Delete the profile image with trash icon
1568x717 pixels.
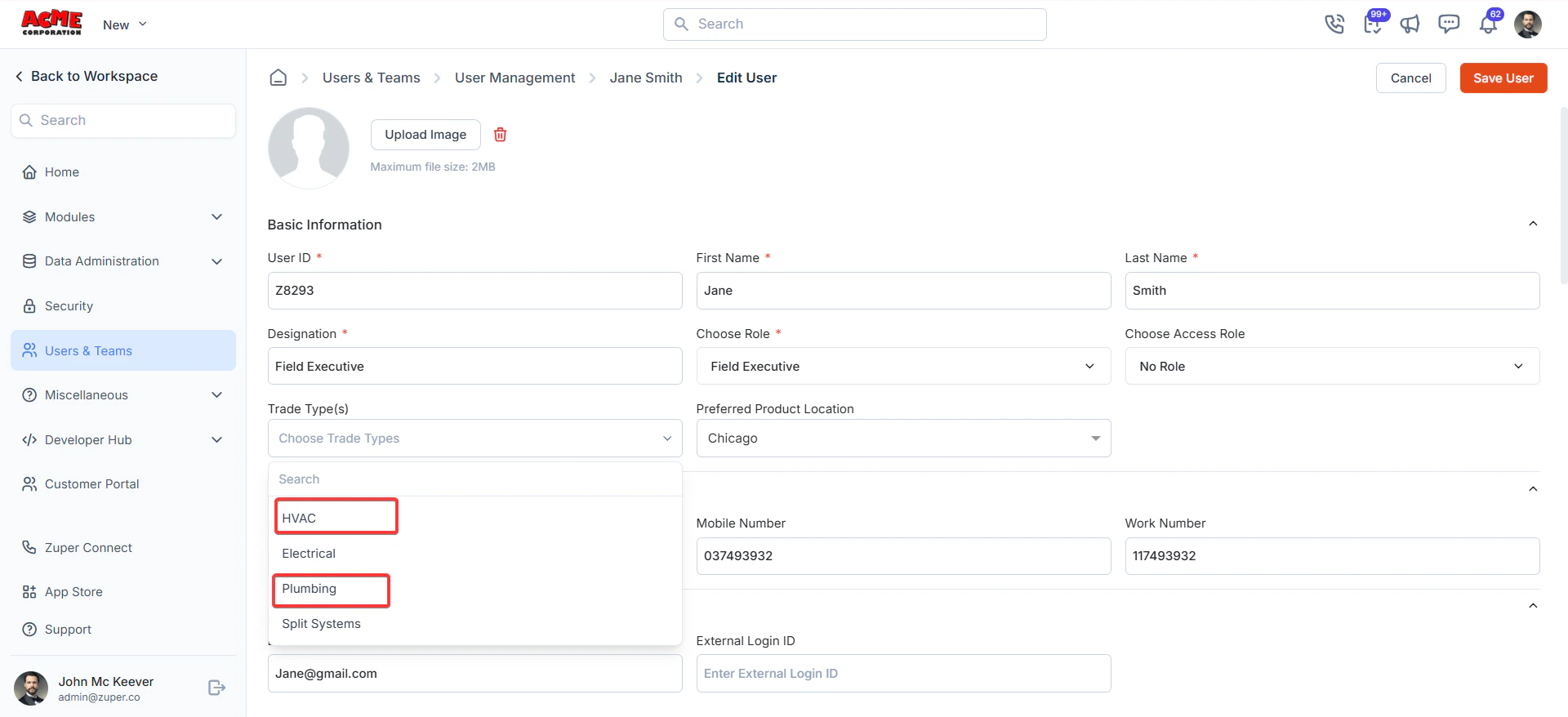[x=501, y=135]
